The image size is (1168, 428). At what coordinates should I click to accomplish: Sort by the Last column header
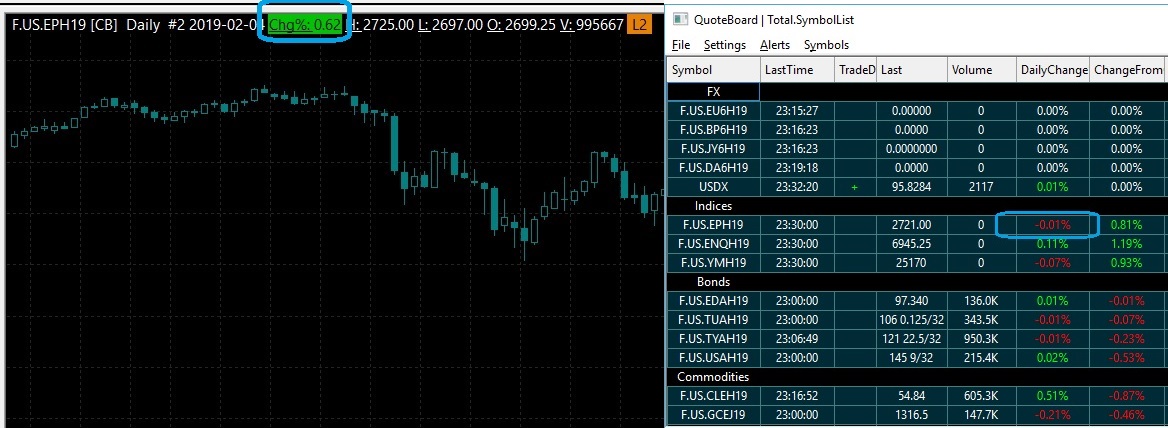click(912, 70)
